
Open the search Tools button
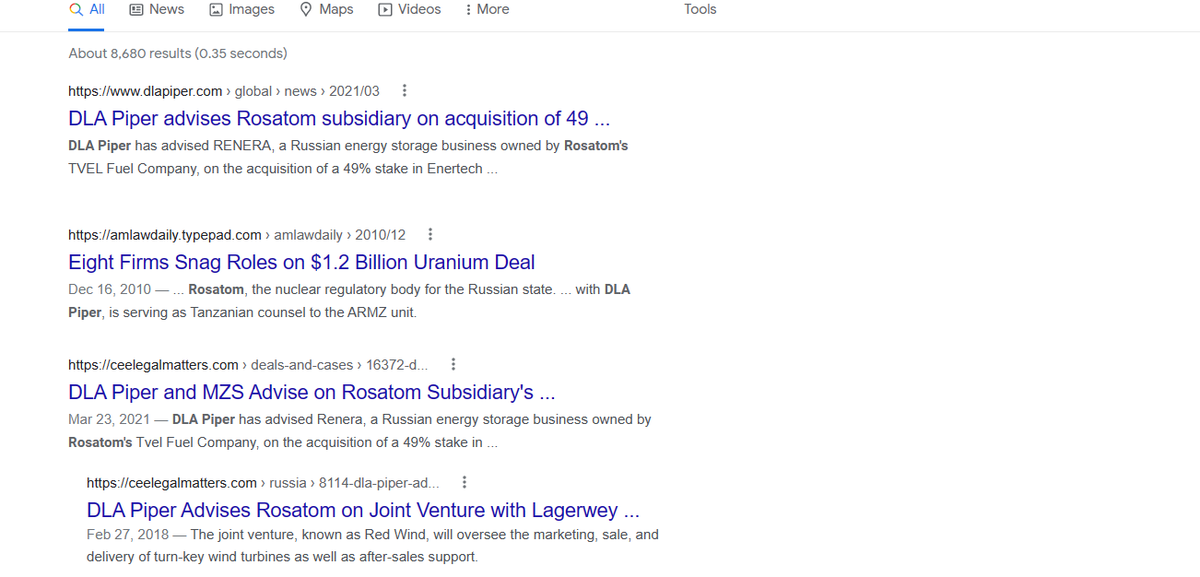click(700, 9)
